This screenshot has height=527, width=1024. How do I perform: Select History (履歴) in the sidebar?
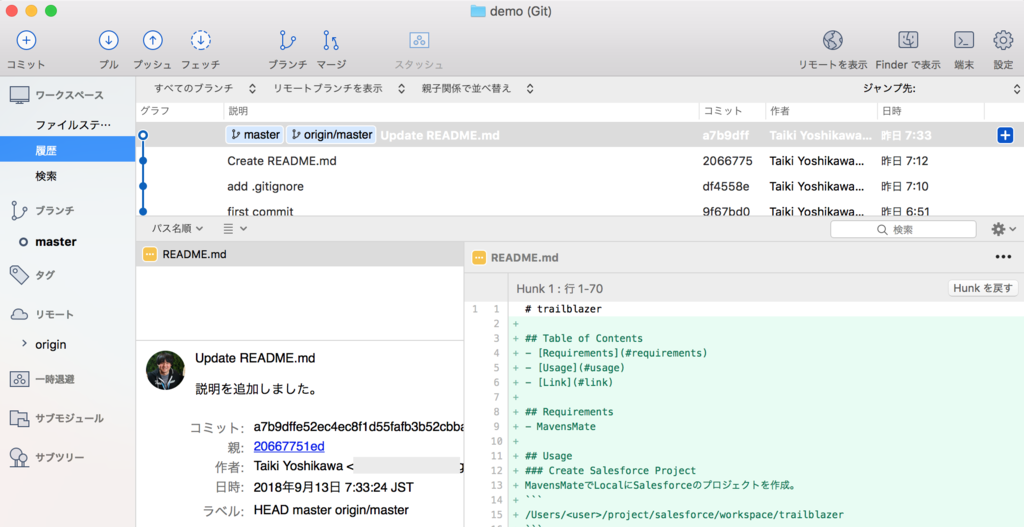tap(67, 150)
